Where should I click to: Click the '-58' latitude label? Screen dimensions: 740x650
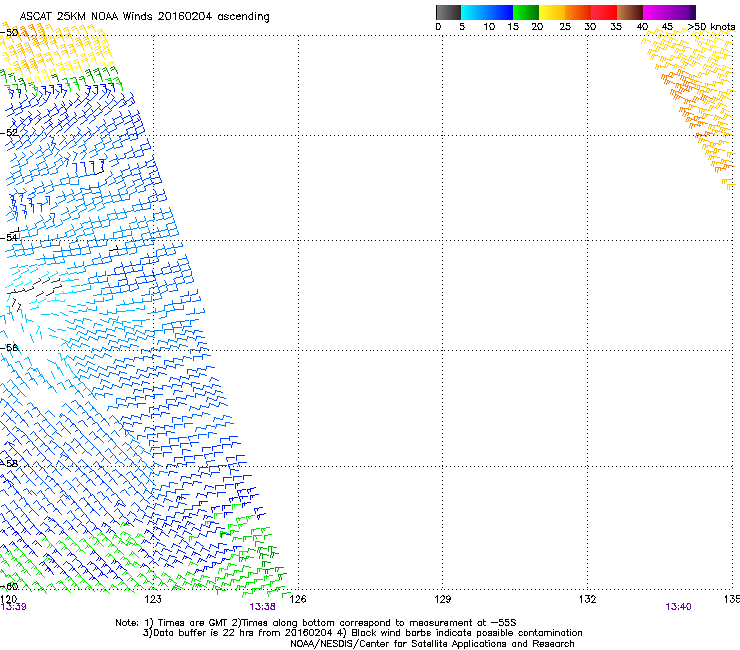(9, 464)
